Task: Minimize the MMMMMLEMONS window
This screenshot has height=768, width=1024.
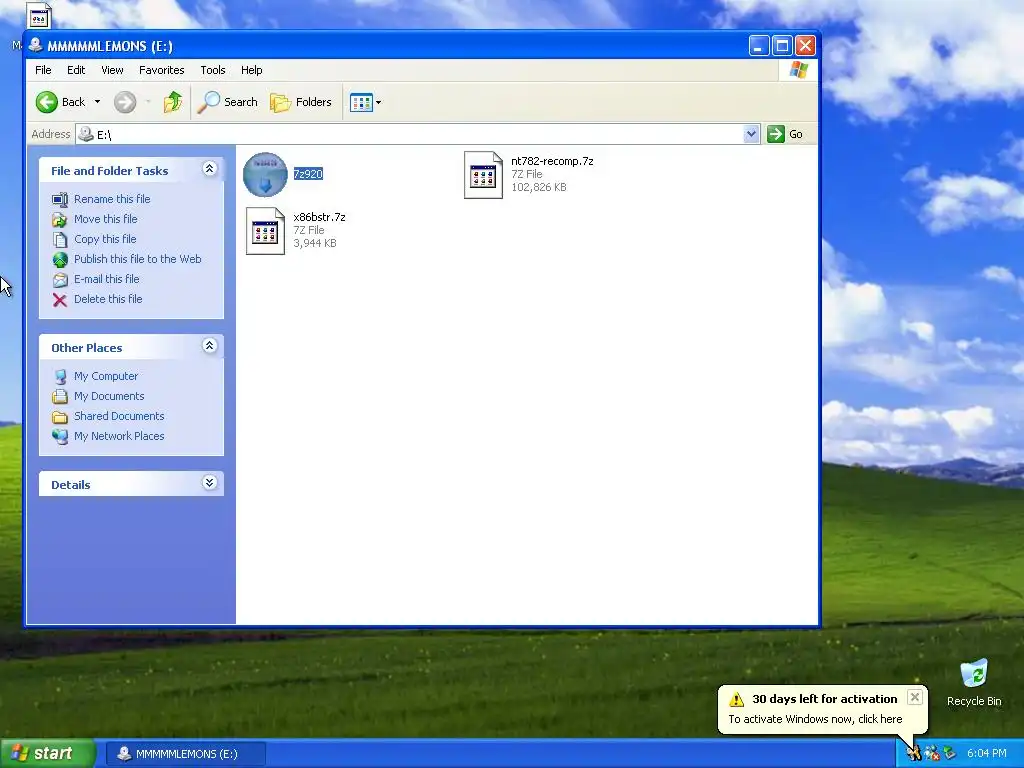Action: click(x=758, y=46)
